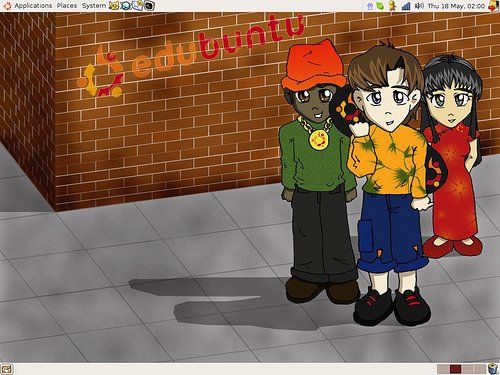
Task: Open the volume control speaker icon
Action: click(x=419, y=6)
